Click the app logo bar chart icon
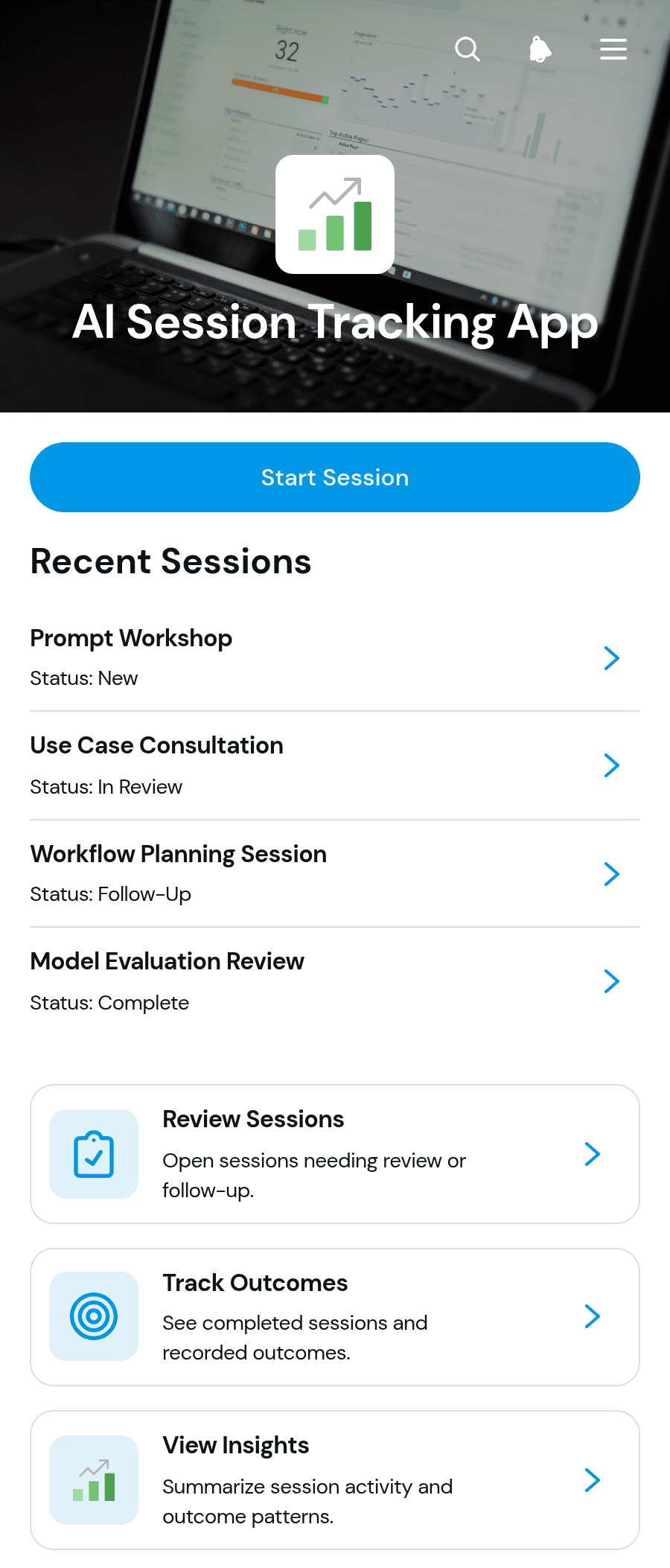This screenshot has height=1568, width=670. pyautogui.click(x=335, y=214)
